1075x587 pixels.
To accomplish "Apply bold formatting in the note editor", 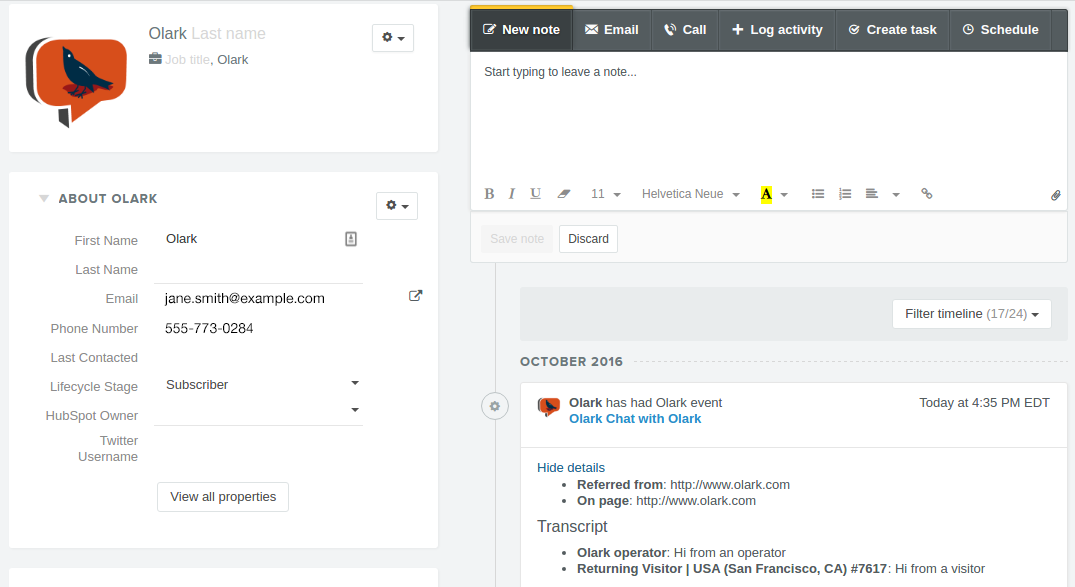I will click(x=489, y=193).
